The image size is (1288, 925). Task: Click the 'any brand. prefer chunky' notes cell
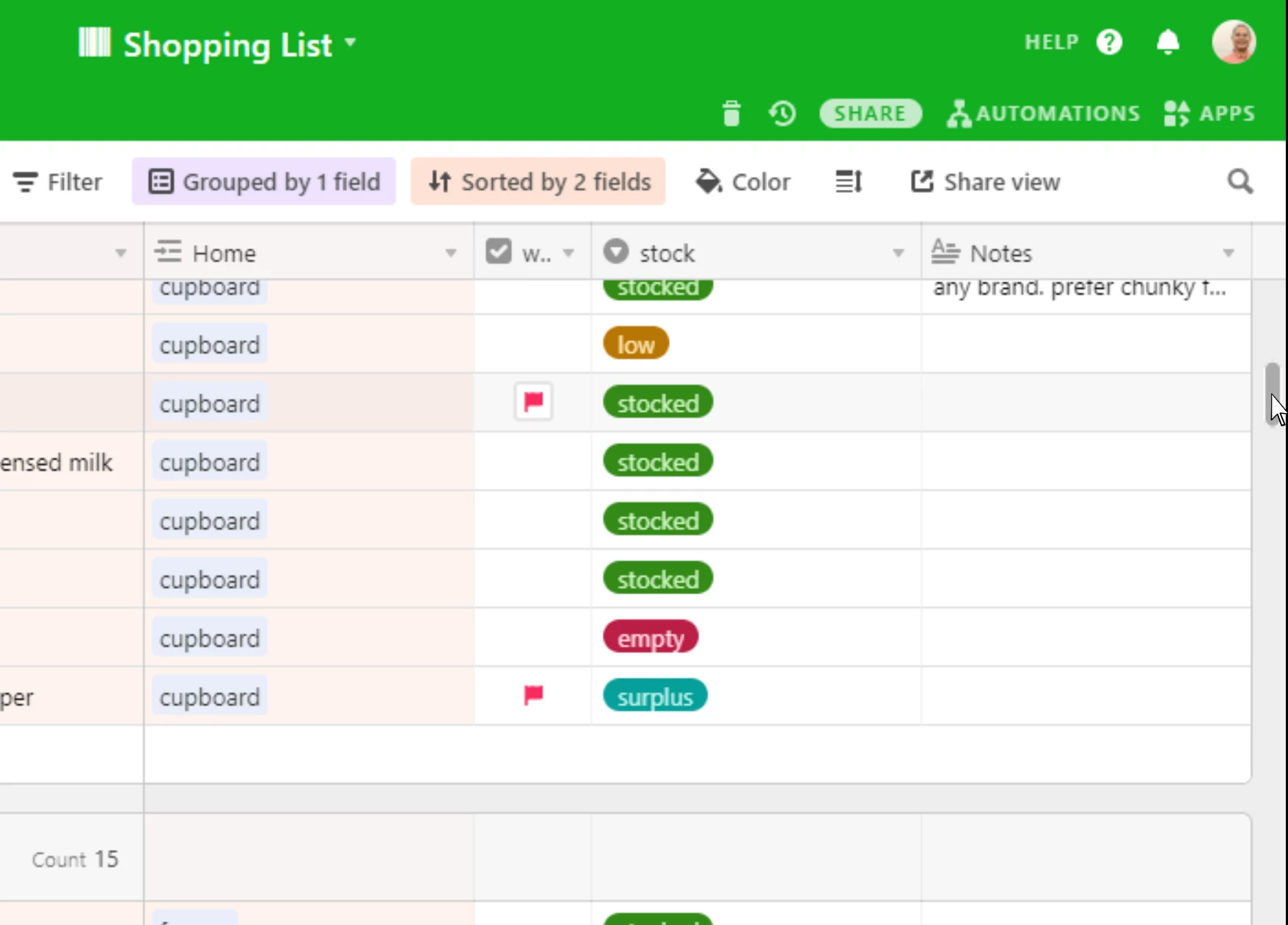point(1086,296)
